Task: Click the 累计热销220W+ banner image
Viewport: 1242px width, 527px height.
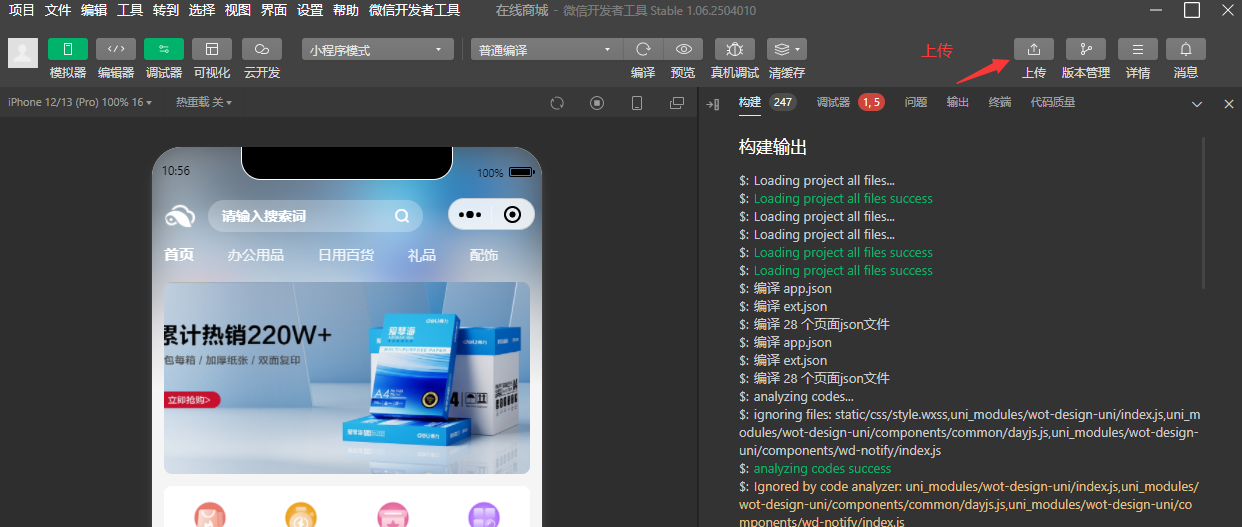Action: [x=347, y=378]
